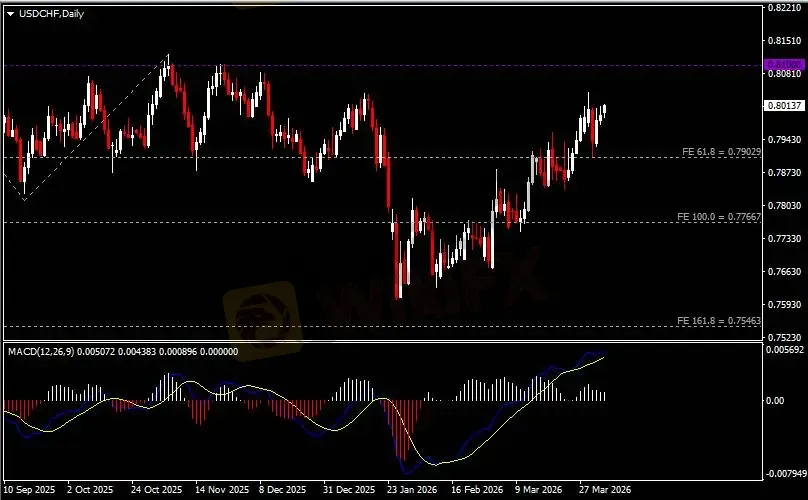Select the FE 61.8 = 0.79029 label

point(721,151)
